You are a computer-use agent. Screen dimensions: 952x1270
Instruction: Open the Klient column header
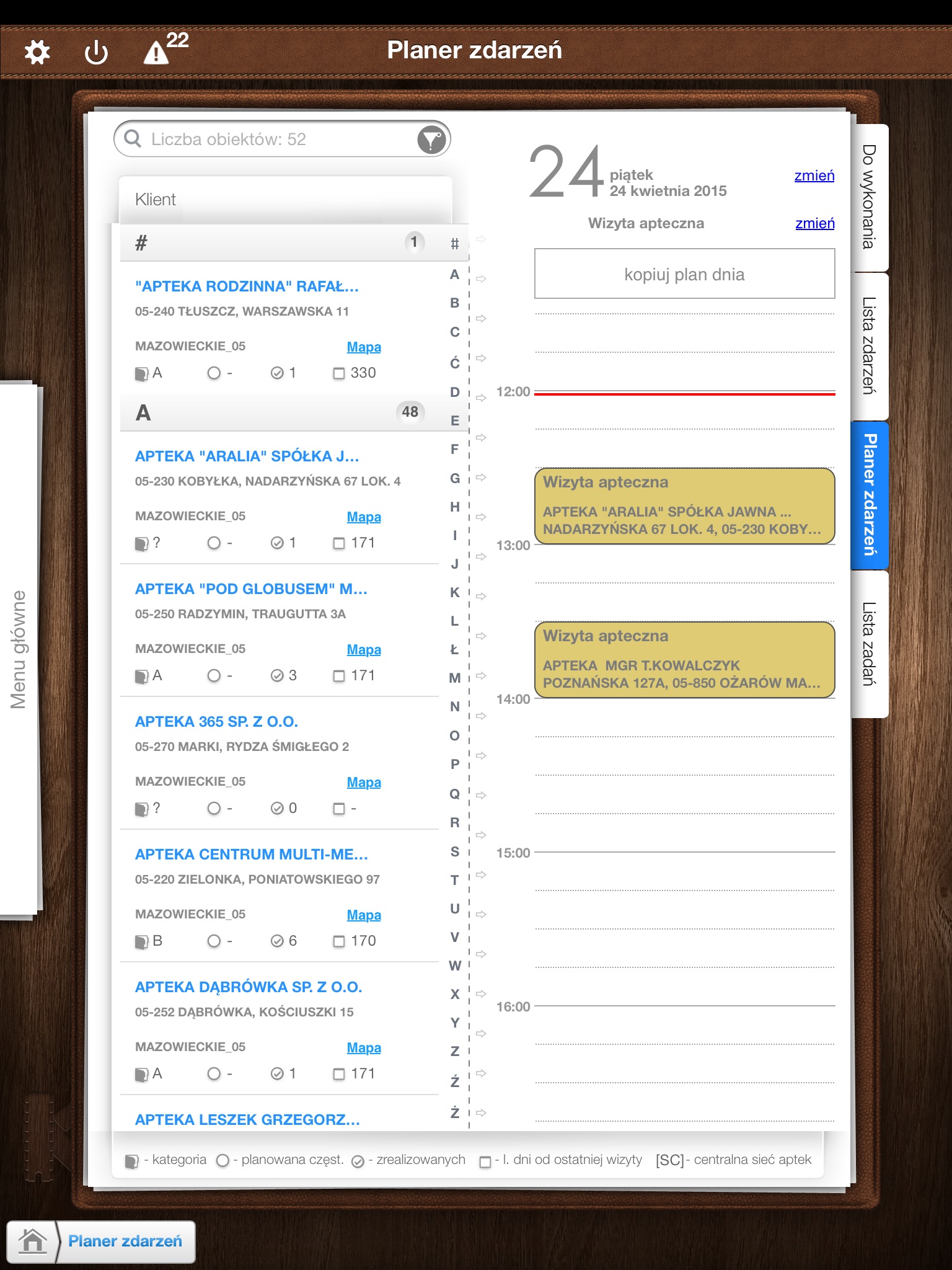pyautogui.click(x=285, y=200)
